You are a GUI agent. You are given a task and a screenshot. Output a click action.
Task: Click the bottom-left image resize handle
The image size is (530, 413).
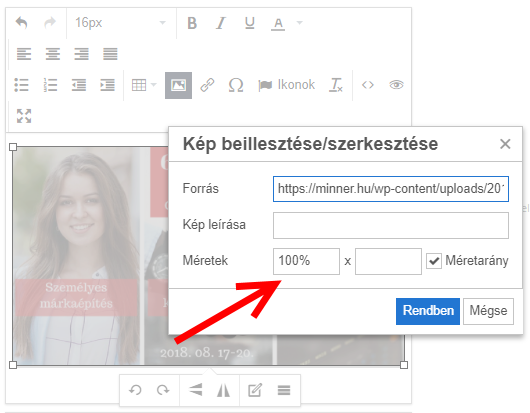tap(13, 365)
